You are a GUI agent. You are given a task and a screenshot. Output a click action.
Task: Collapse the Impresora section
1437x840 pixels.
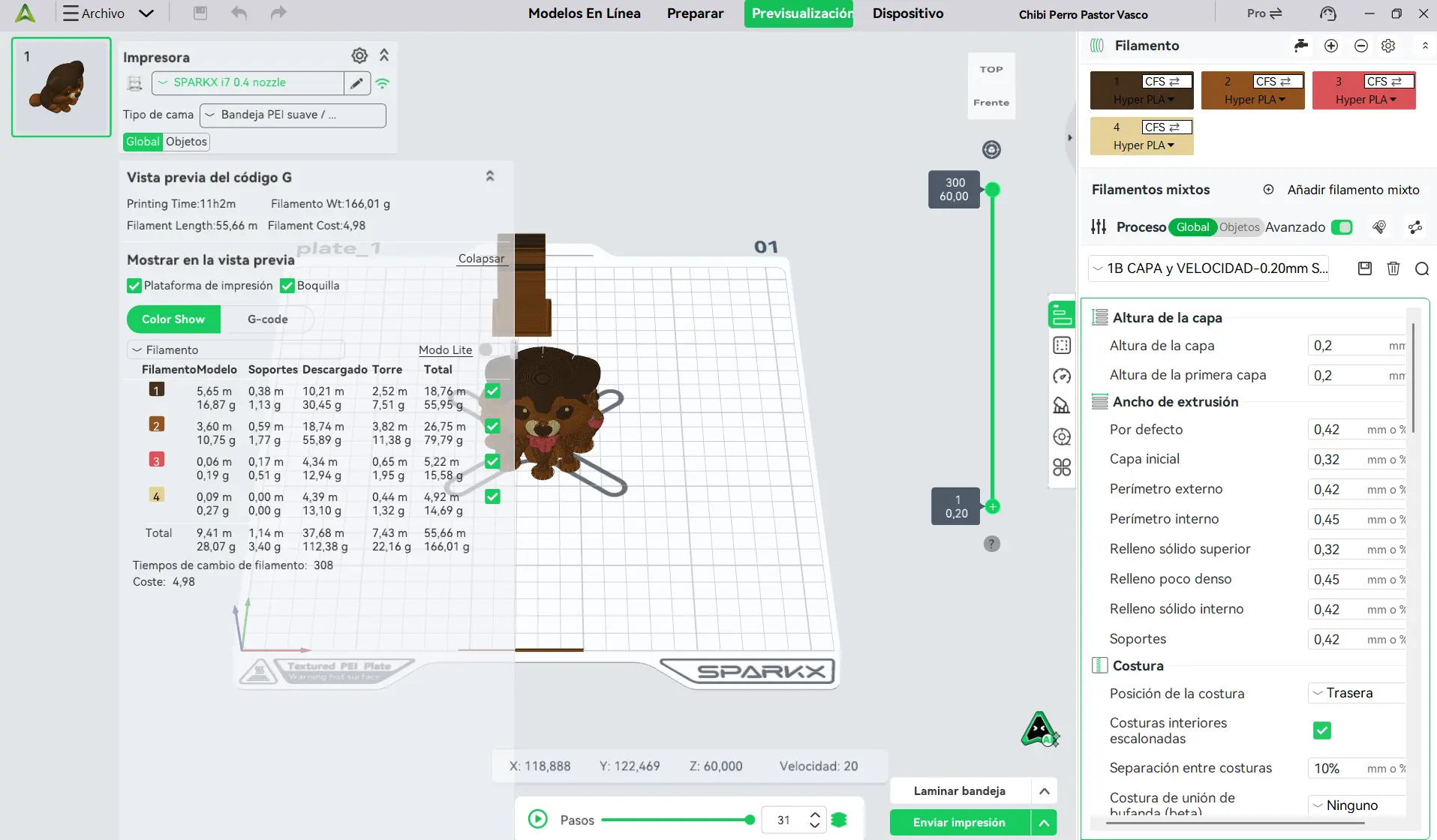384,55
